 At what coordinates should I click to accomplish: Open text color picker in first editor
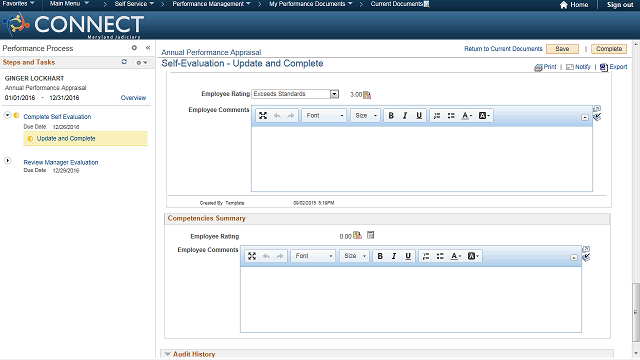click(466, 116)
